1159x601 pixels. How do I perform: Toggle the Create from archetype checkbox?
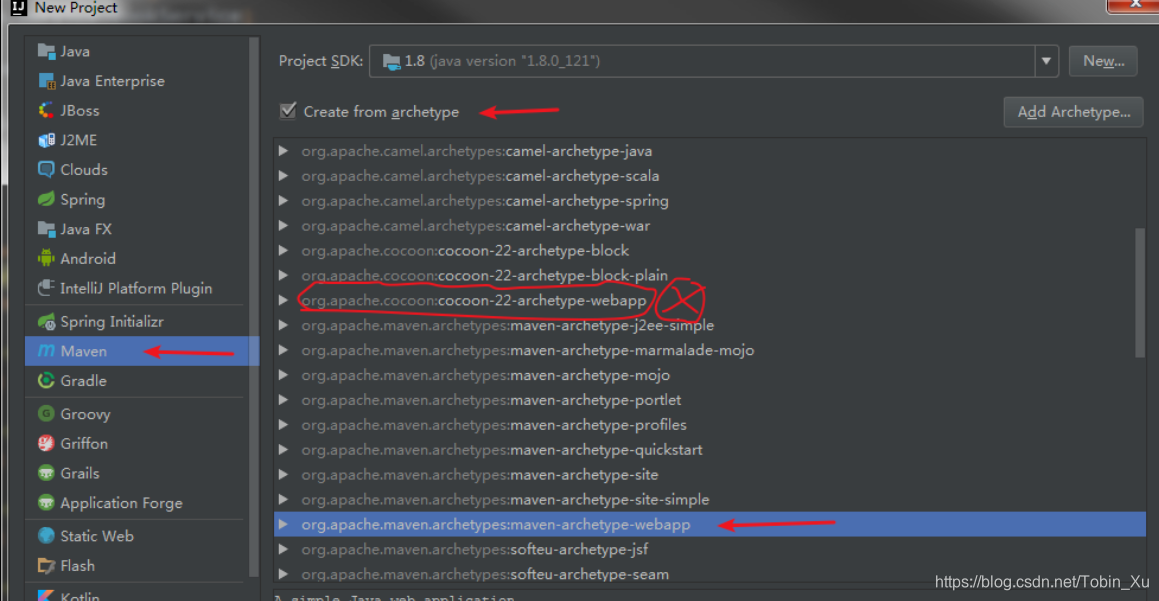(288, 111)
